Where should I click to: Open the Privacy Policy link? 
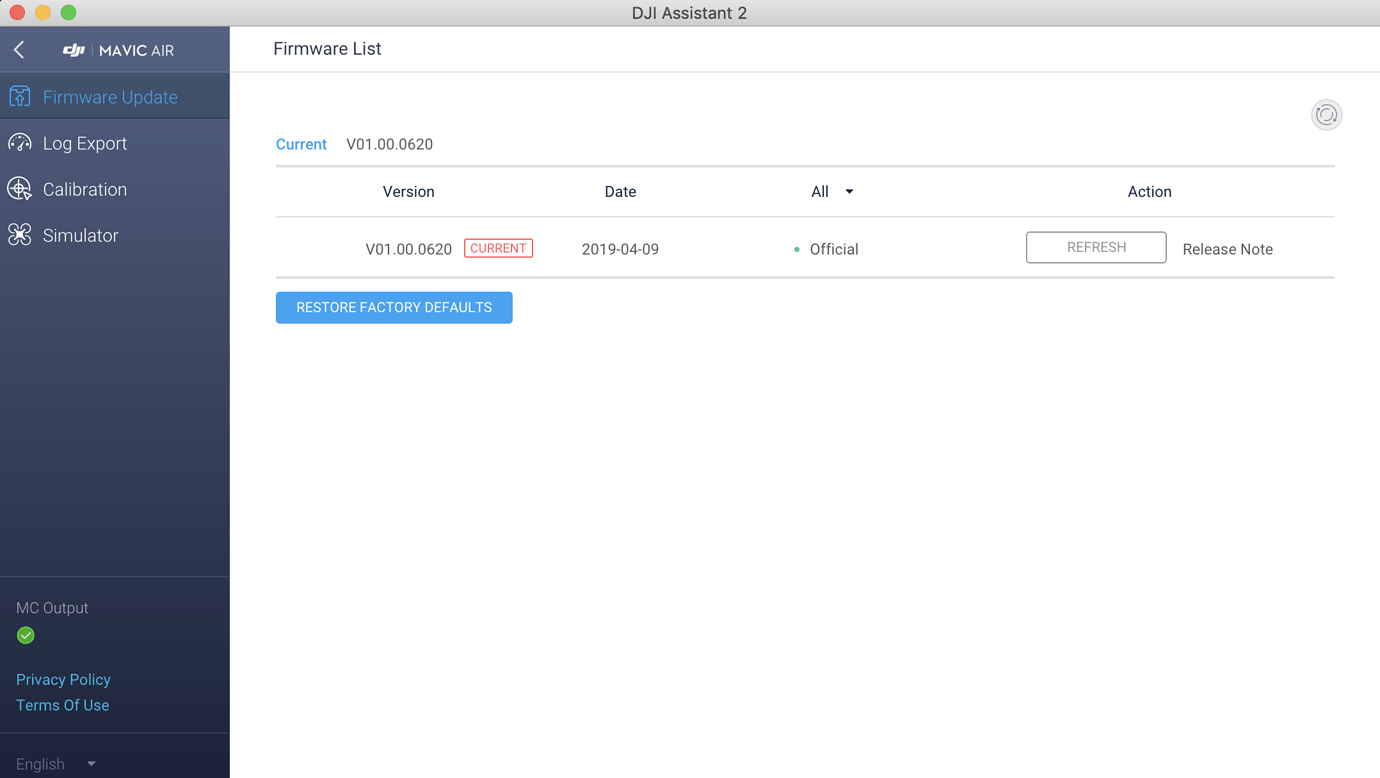click(63, 680)
